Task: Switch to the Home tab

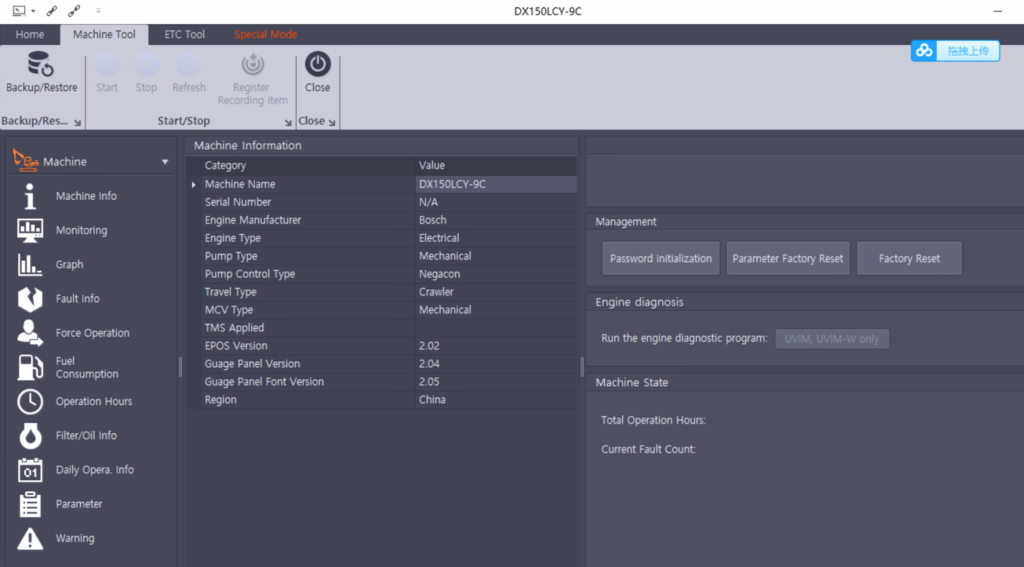Action: coord(30,34)
